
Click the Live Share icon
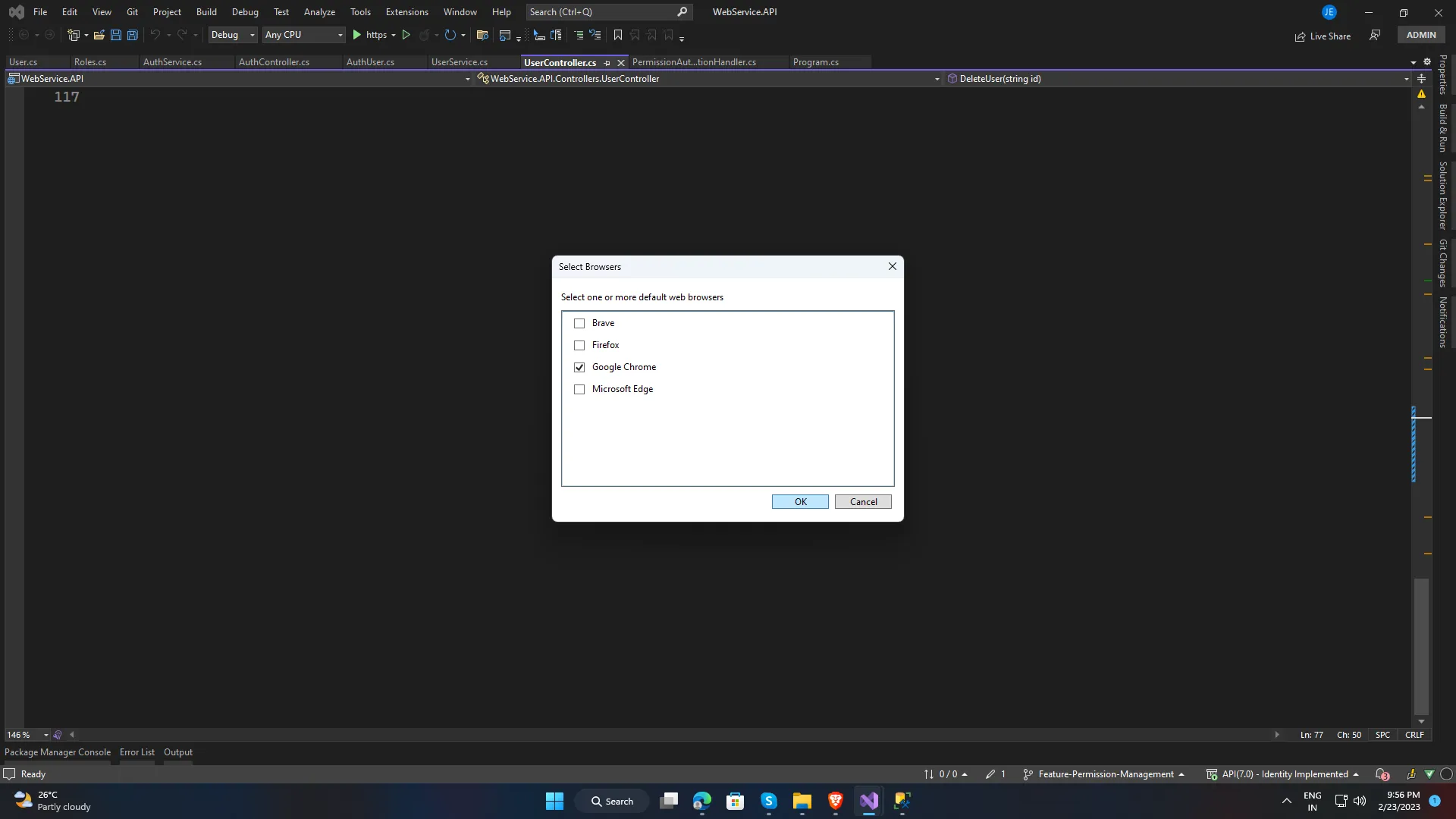[1301, 36]
